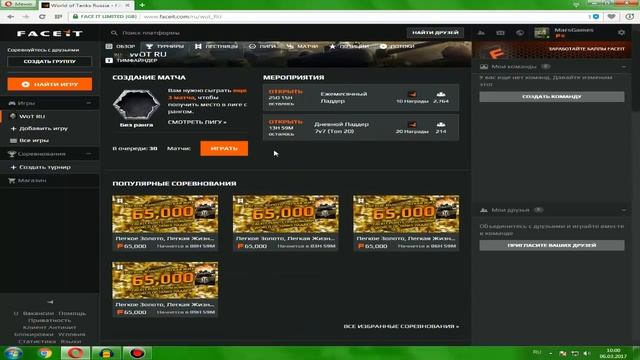Screen dimensions: 640x360
Task: Click the players icon of Ежемесячный Ладдер
Action: (441, 94)
